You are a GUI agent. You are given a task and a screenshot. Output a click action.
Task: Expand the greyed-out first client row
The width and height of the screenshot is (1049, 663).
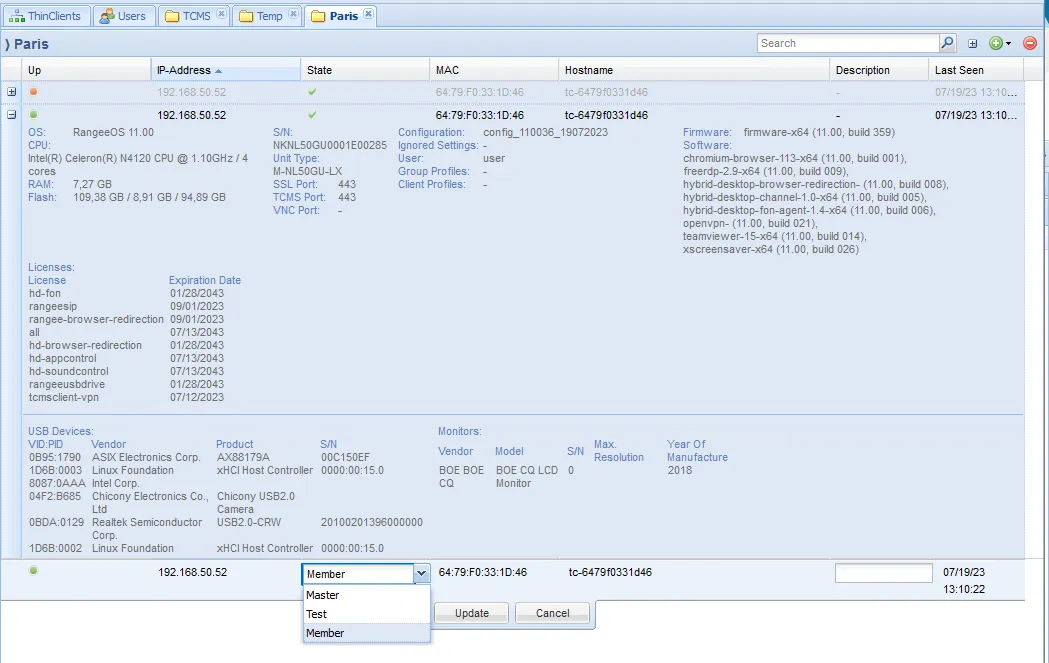pos(11,92)
